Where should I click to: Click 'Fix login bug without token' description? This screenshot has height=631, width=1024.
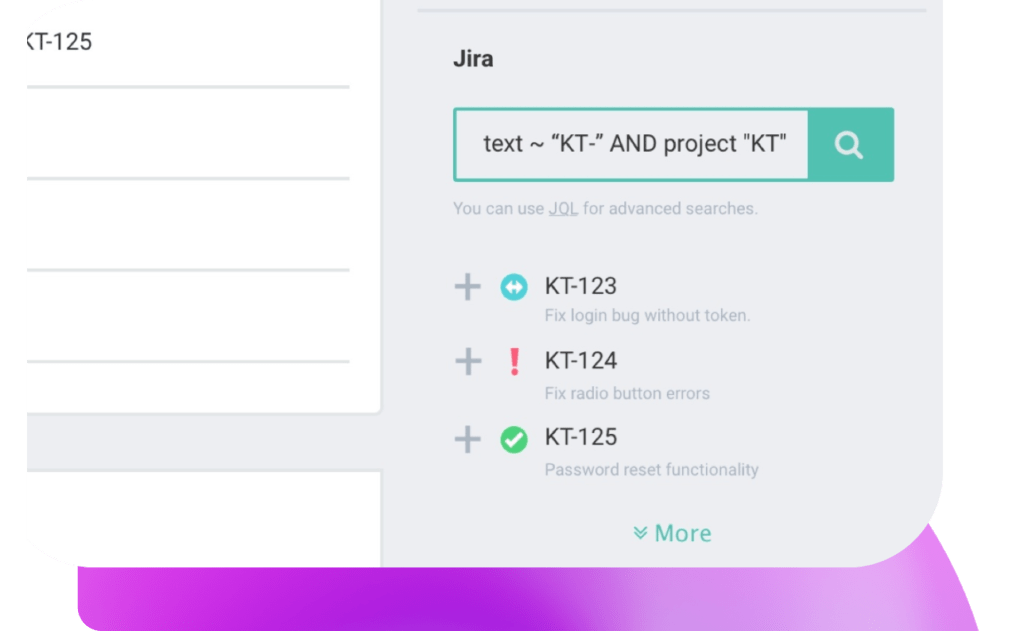pyautogui.click(x=647, y=316)
